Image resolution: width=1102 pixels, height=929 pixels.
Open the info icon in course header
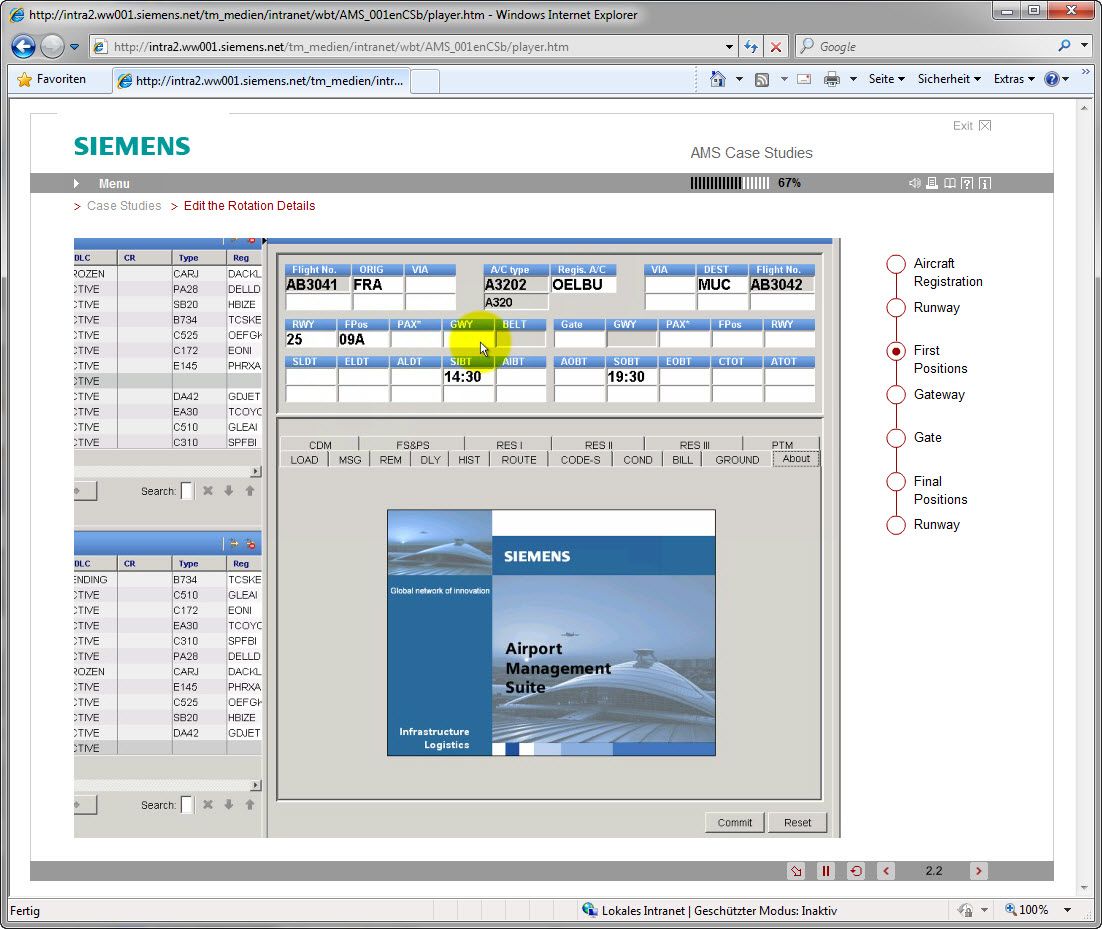(985, 183)
